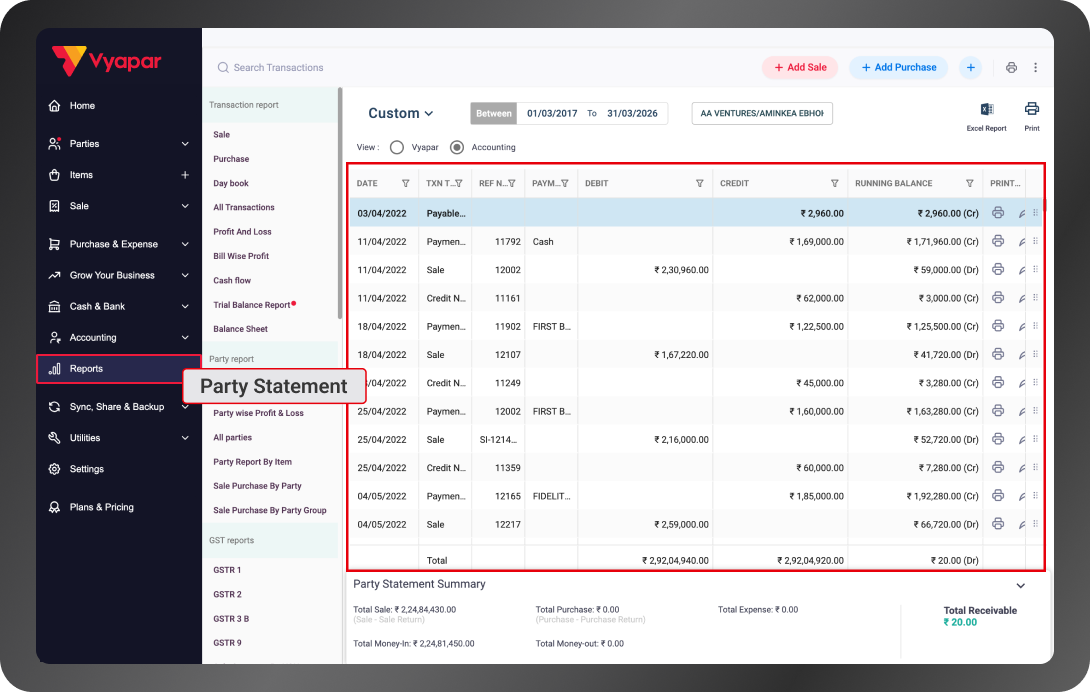Open the GSTR 1 report
Viewport: 1090px width, 692px height.
coord(227,570)
